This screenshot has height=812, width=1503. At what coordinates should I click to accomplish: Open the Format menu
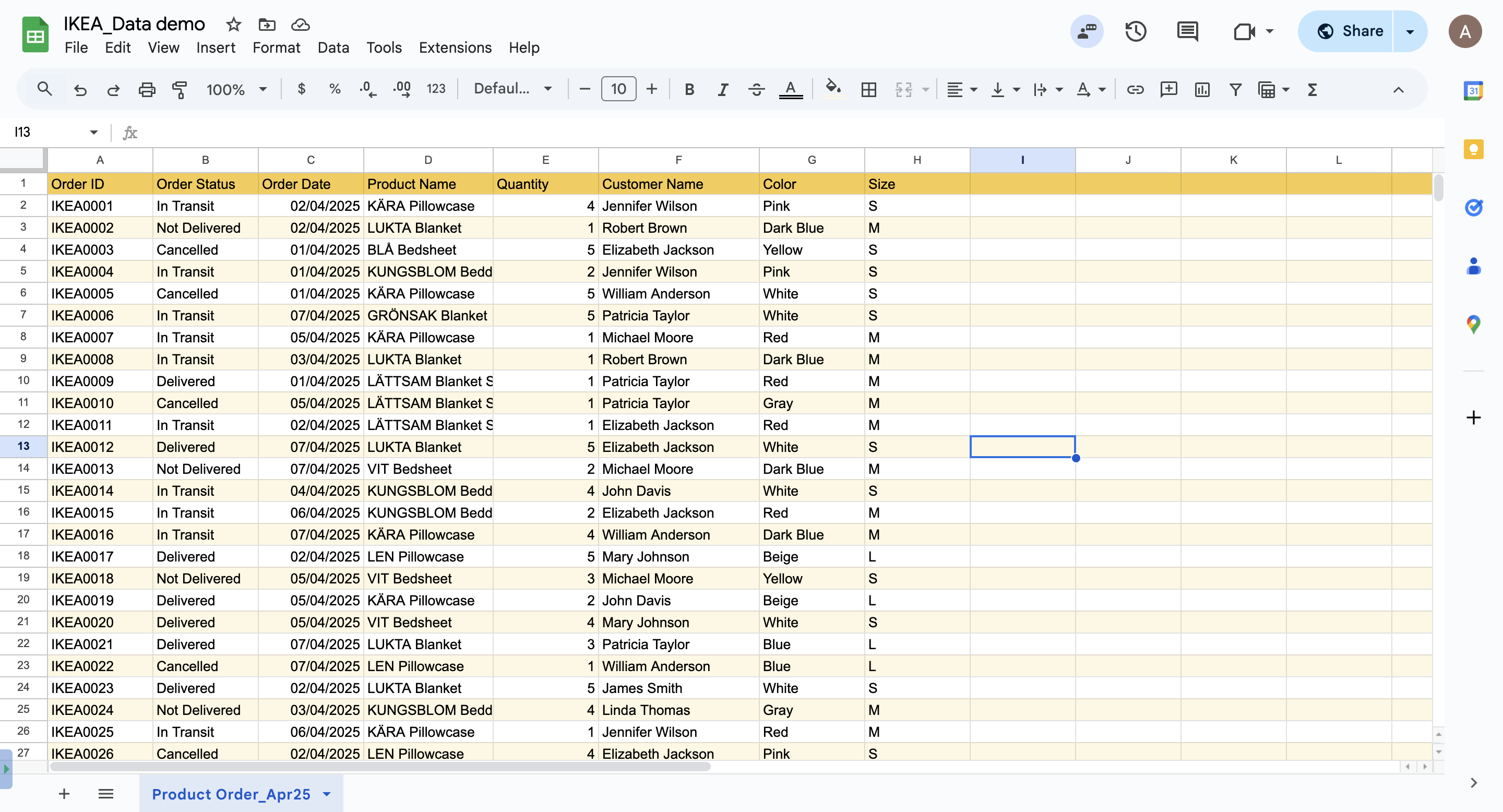click(x=276, y=48)
